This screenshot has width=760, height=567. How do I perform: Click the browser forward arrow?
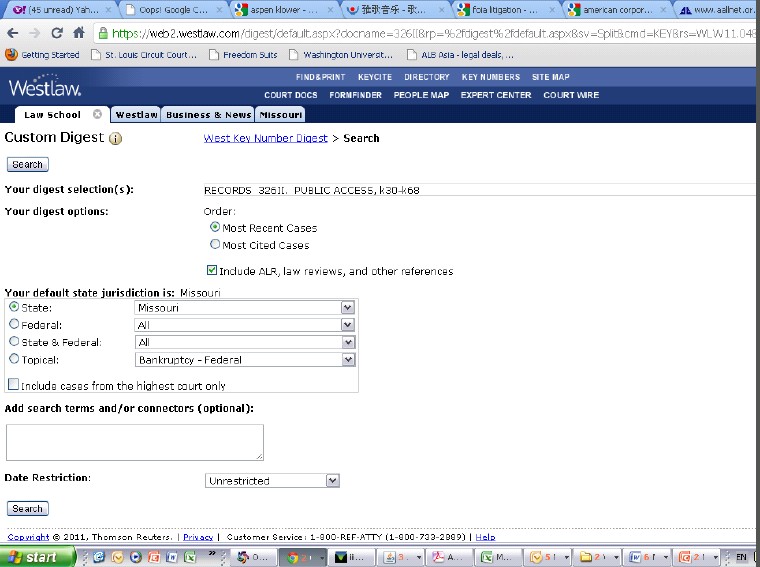(35, 32)
